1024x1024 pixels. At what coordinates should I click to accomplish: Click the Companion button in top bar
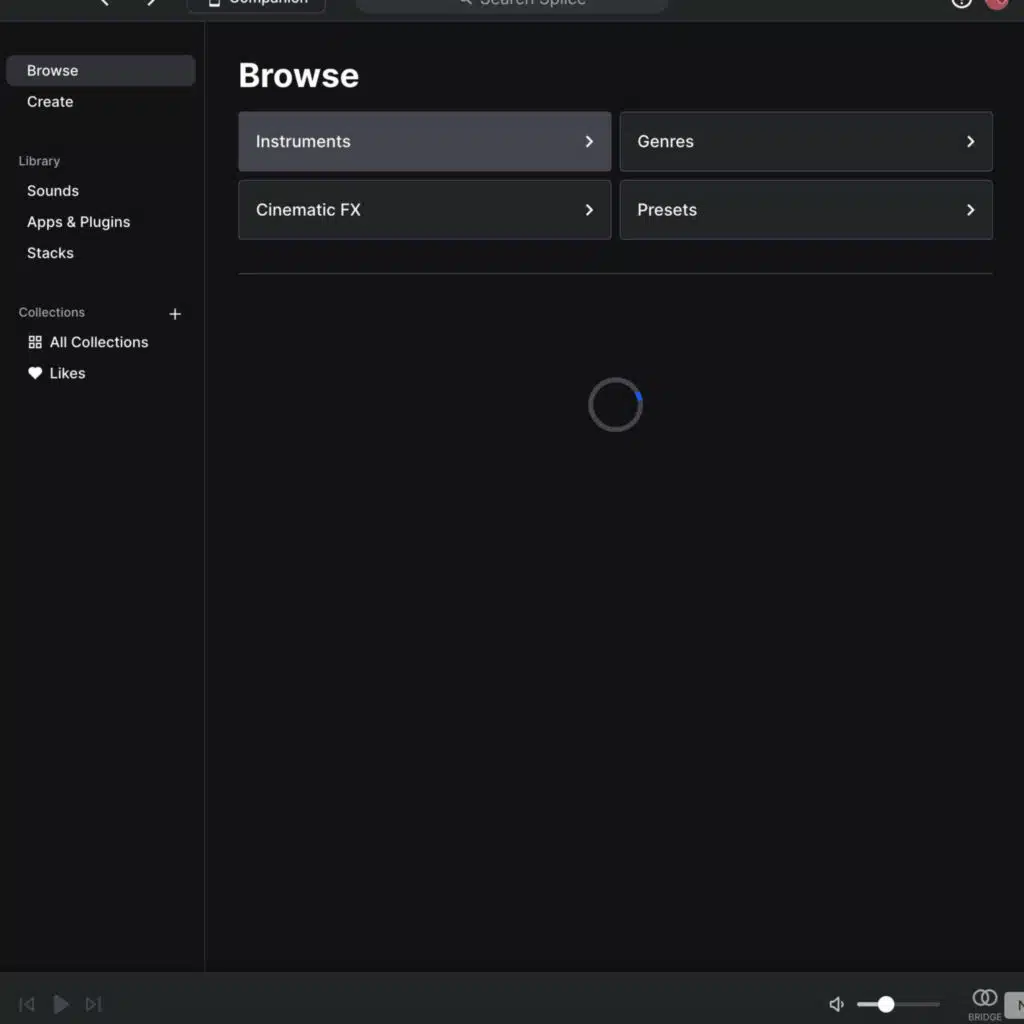tap(256, 4)
